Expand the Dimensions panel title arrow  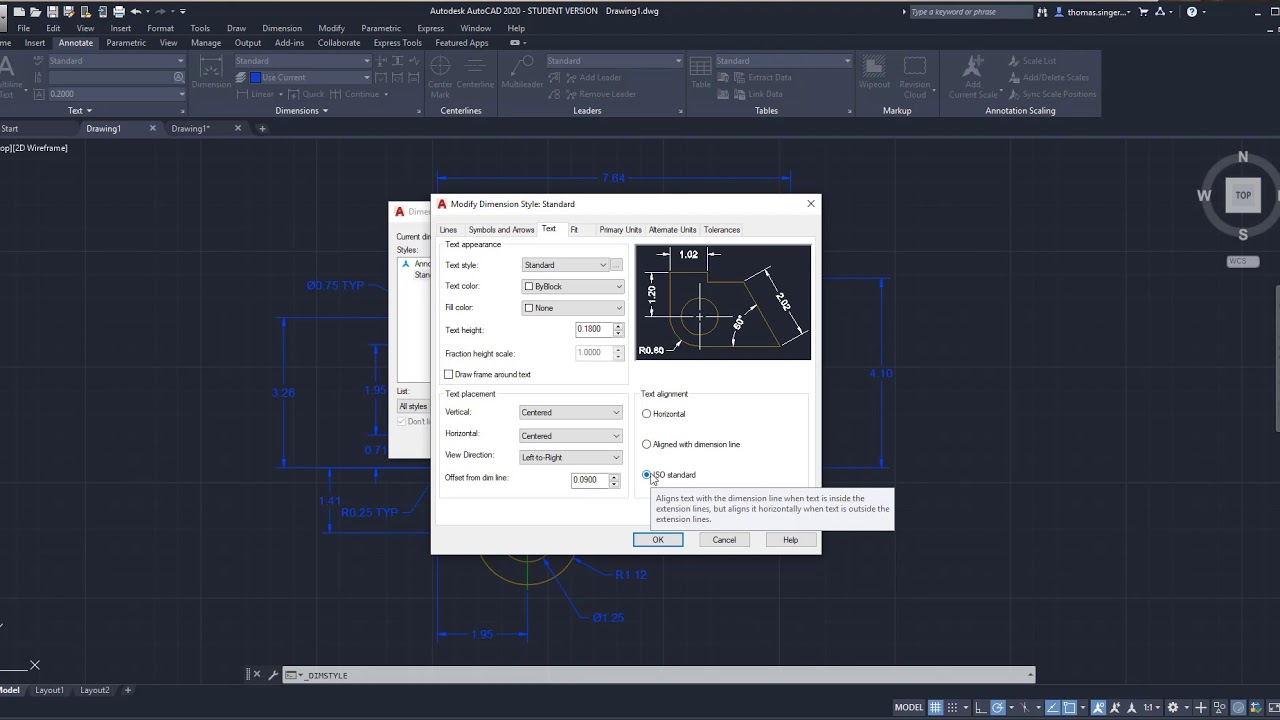click(325, 111)
